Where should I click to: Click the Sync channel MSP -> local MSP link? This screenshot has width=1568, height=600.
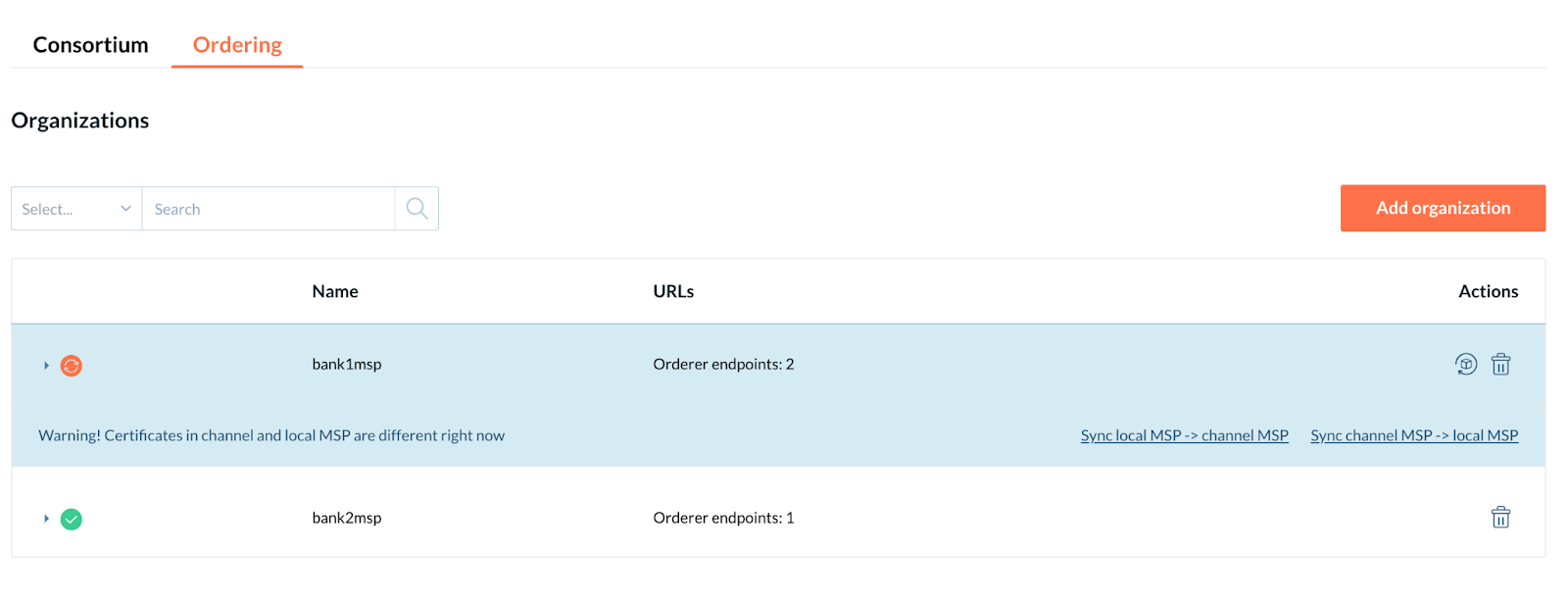(x=1413, y=434)
